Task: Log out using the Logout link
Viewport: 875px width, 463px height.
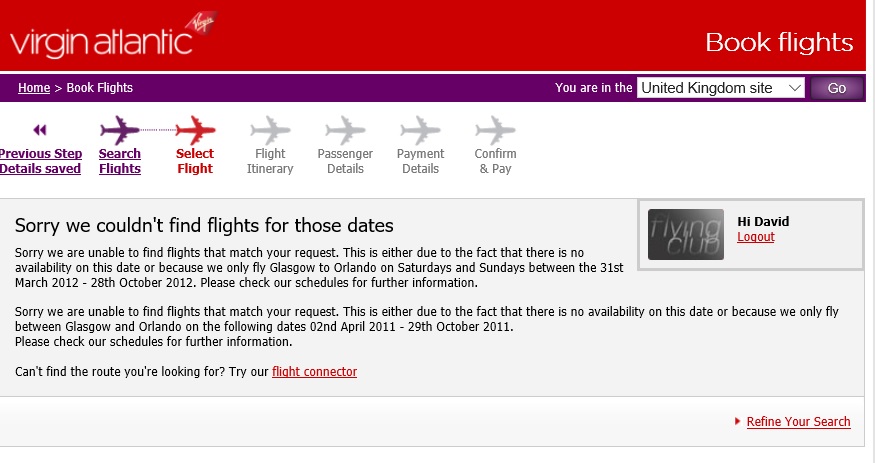Action: 756,237
